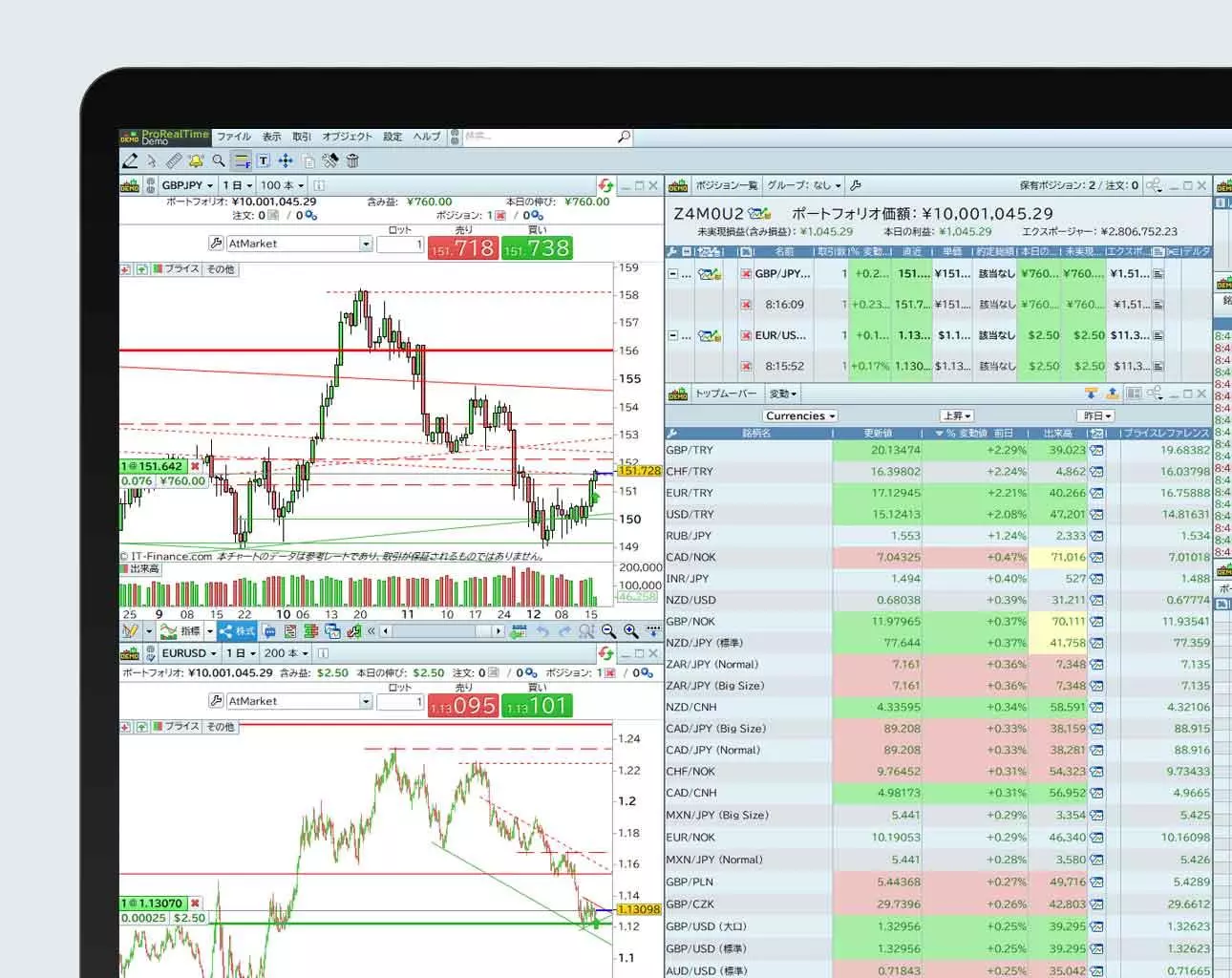Click the GBPJPY chart horizontal scrollbar
This screenshot has width=1232, height=978.
pyautogui.click(x=441, y=631)
